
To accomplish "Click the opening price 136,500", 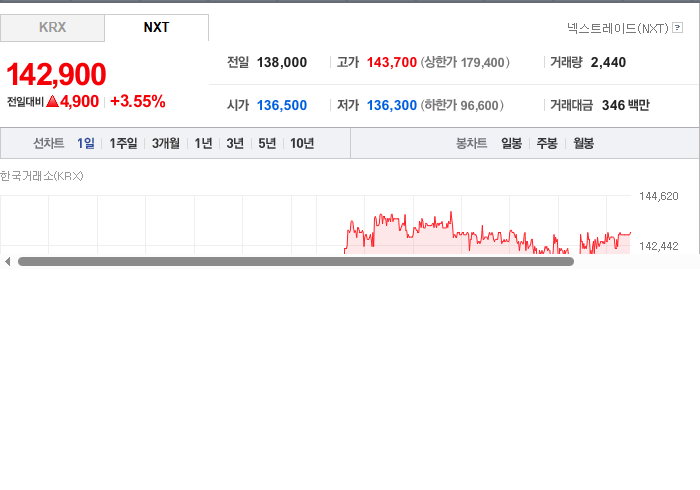I will pyautogui.click(x=282, y=105).
